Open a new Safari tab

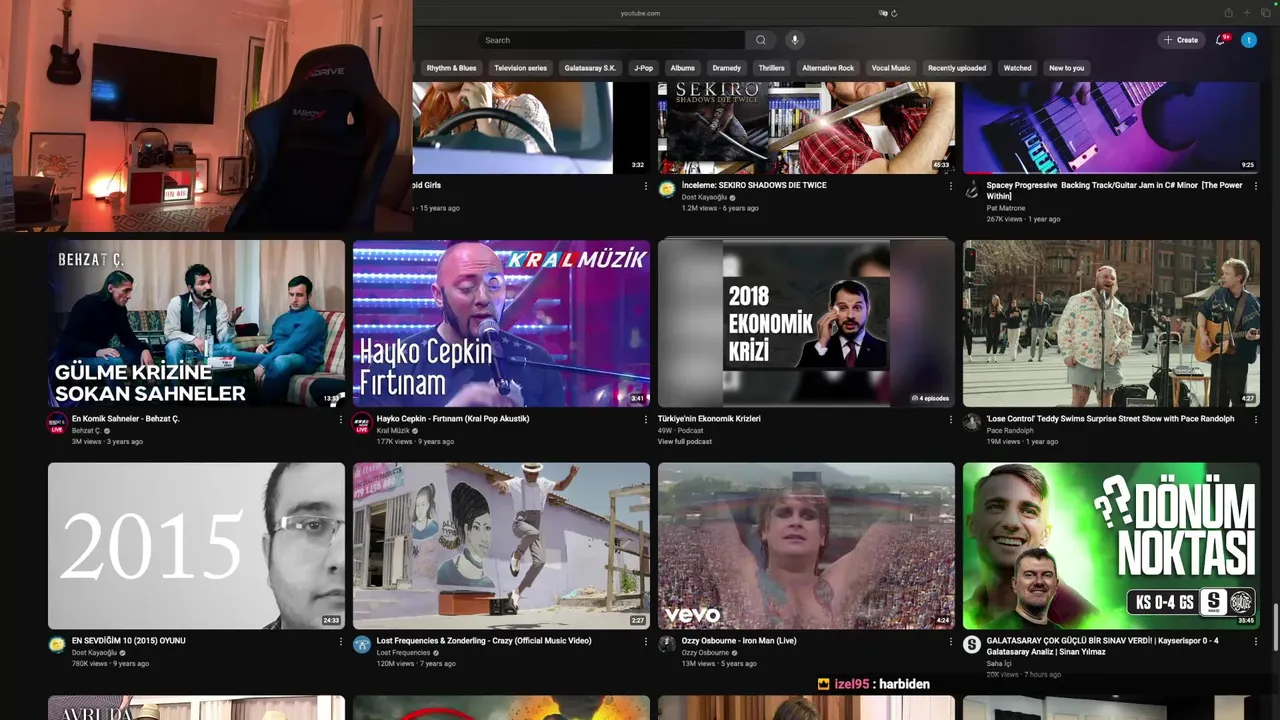(x=1247, y=13)
